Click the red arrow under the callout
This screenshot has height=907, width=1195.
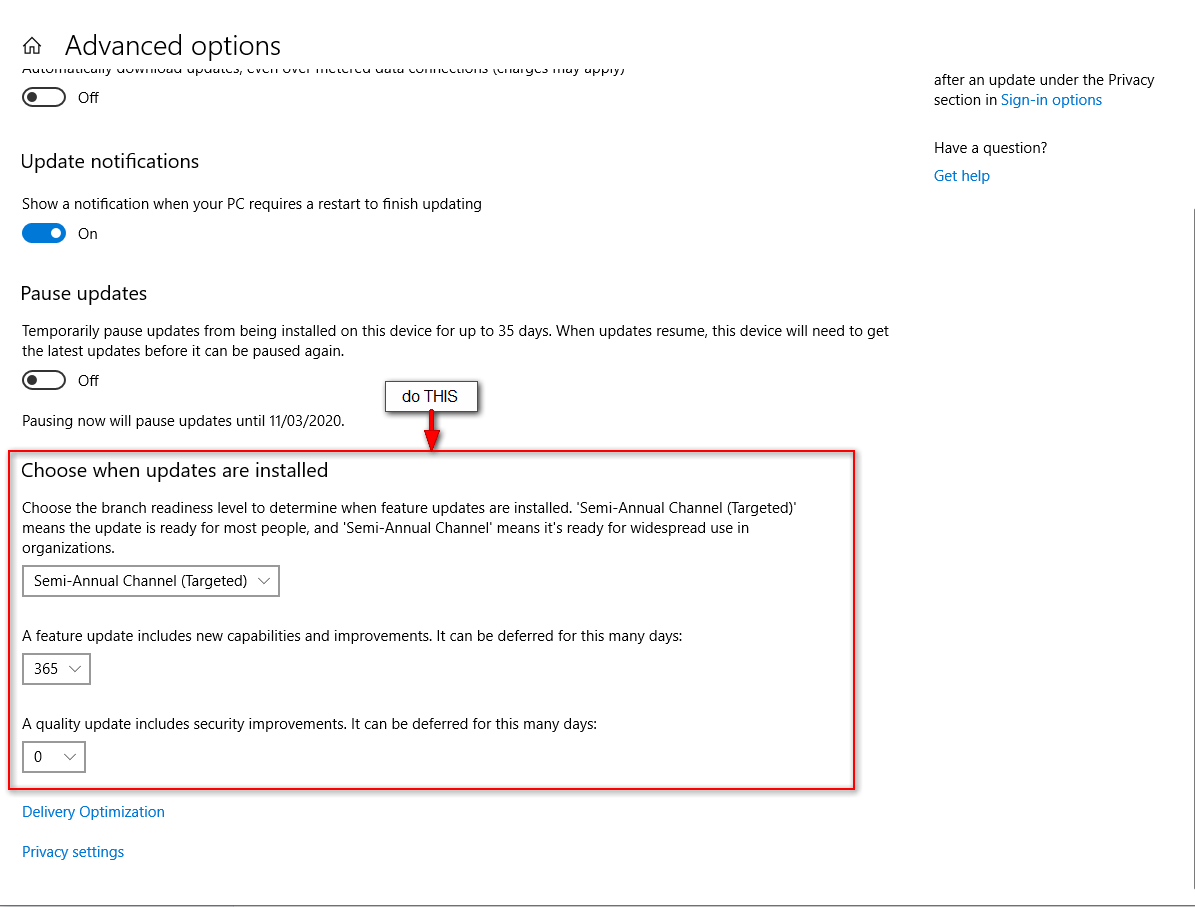432,430
